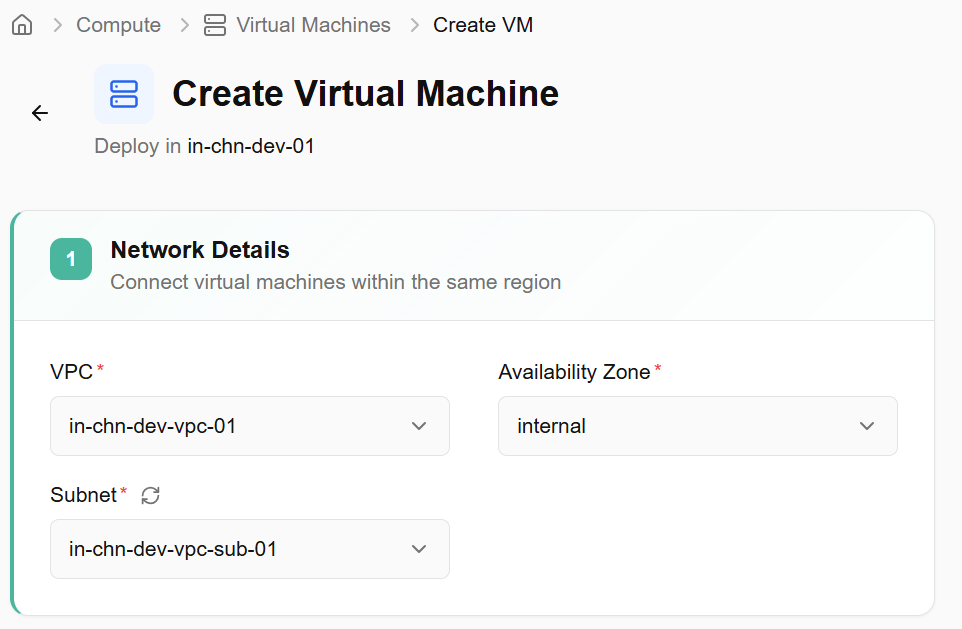Select the Create VM breadcrumb item
Screen dimensions: 962x629
tap(483, 25)
